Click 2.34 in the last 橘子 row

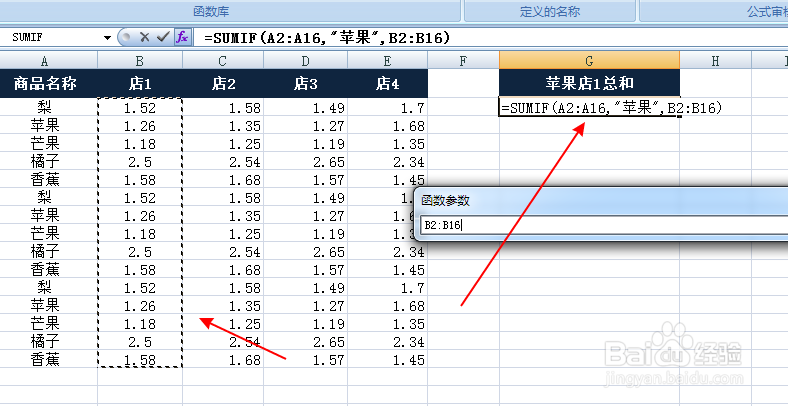pos(387,342)
